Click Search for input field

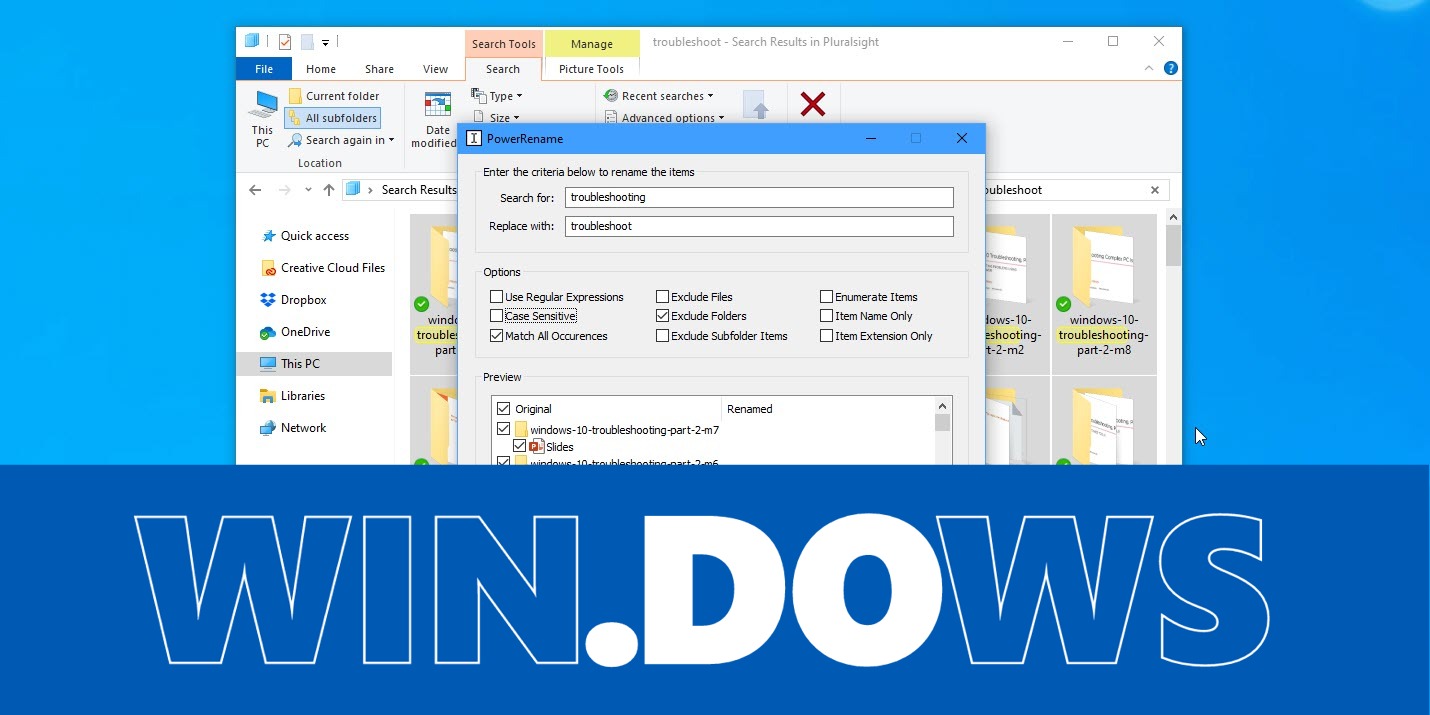[x=759, y=197]
